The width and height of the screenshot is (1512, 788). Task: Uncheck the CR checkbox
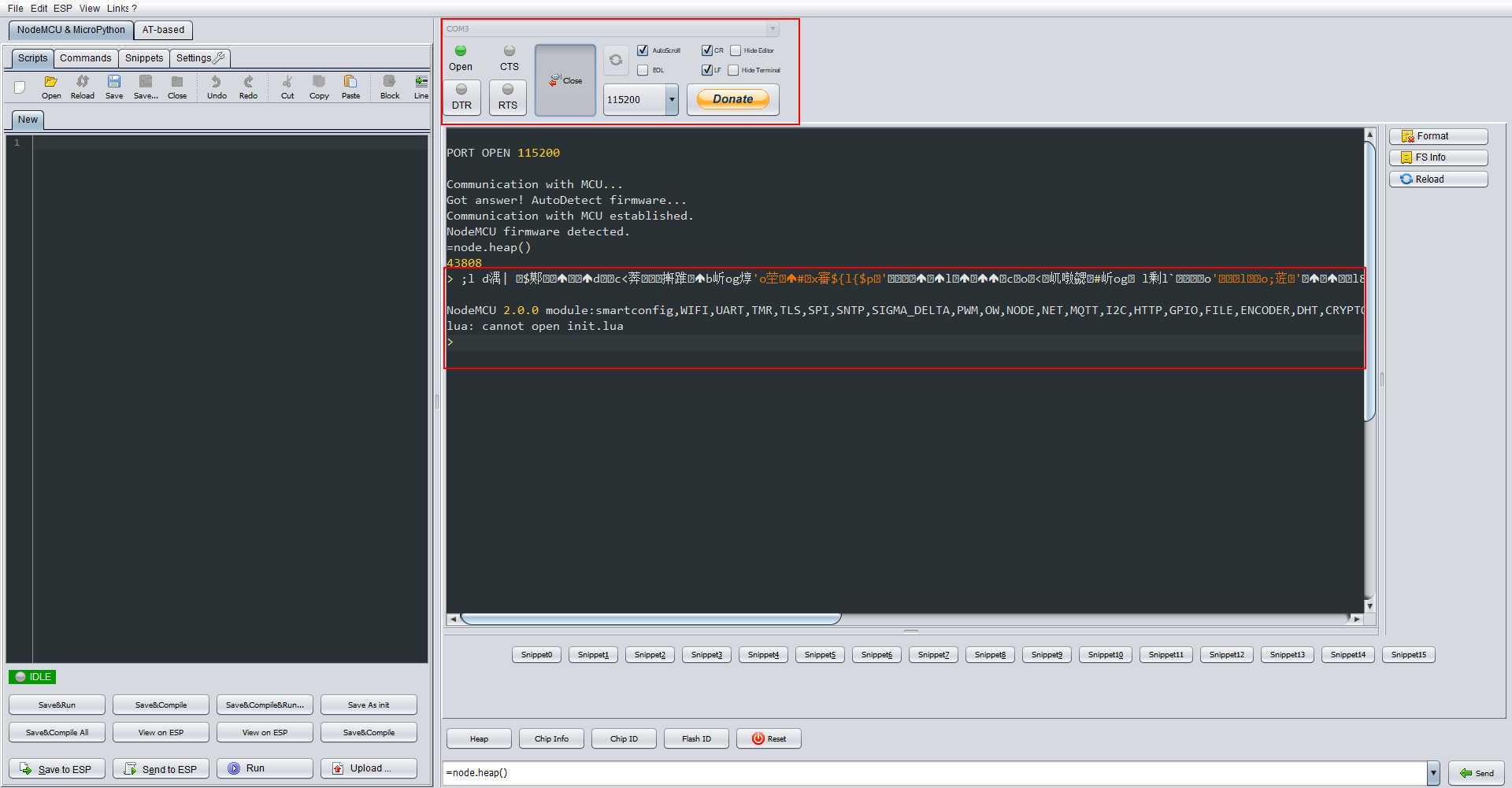tap(707, 50)
